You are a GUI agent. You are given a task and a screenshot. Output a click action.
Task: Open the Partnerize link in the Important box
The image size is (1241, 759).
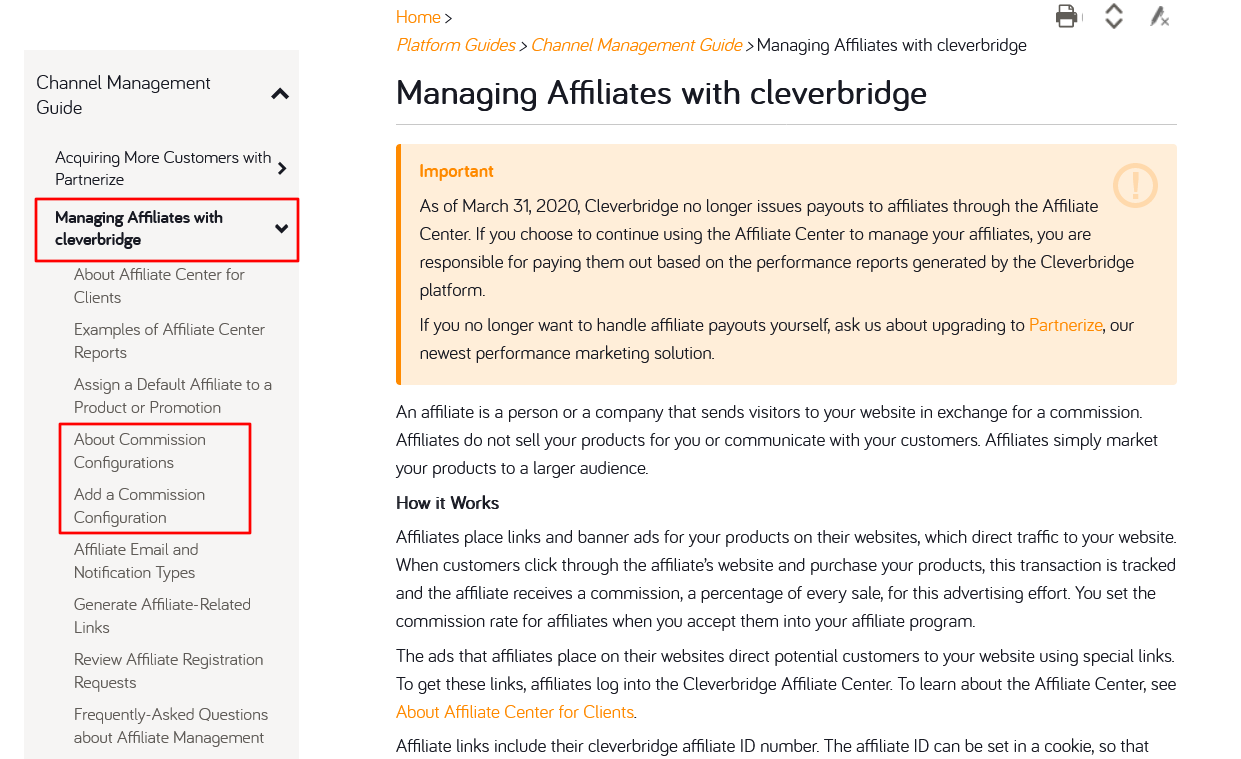1066,325
